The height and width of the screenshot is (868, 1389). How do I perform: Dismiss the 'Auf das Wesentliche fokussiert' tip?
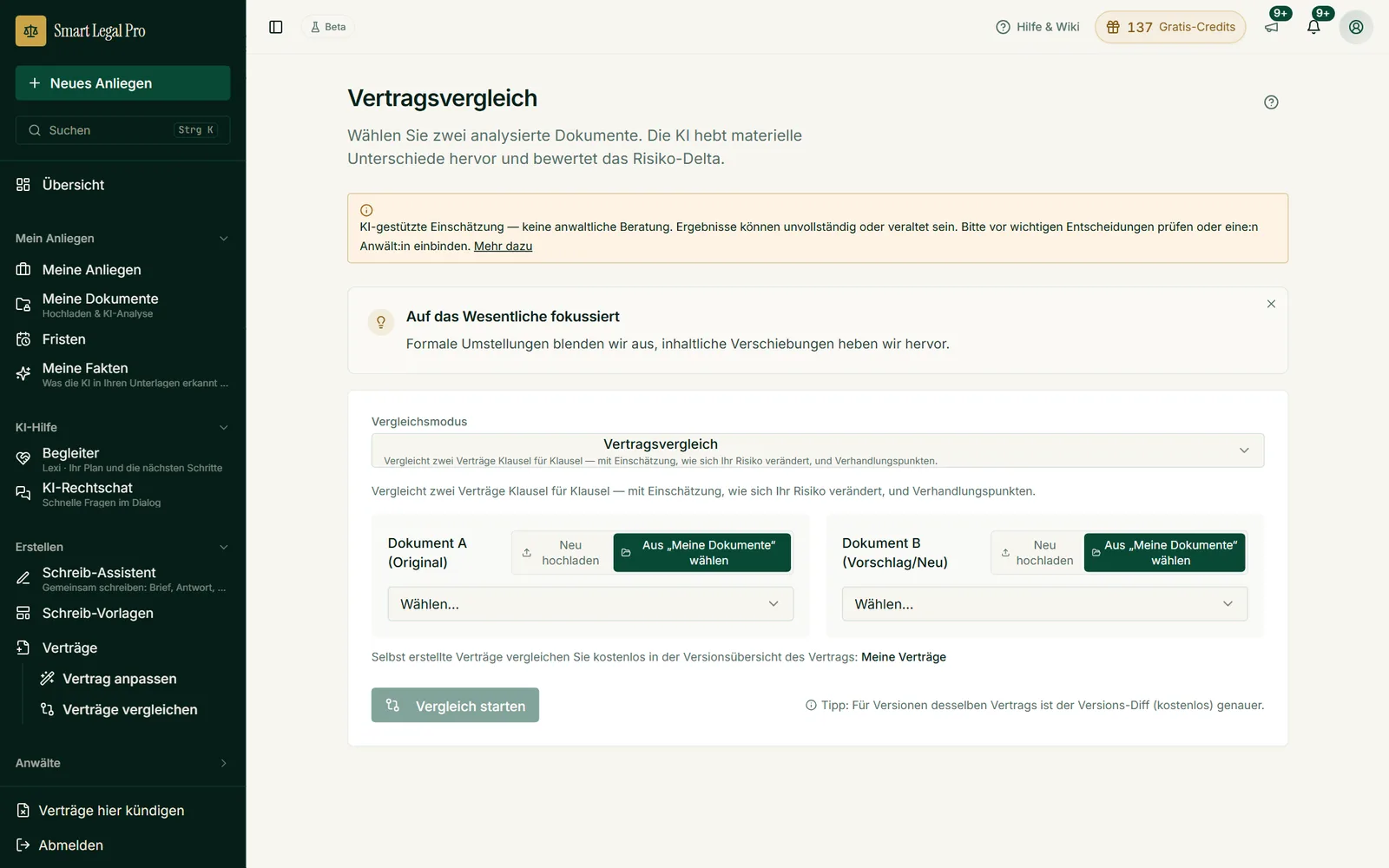(x=1271, y=304)
